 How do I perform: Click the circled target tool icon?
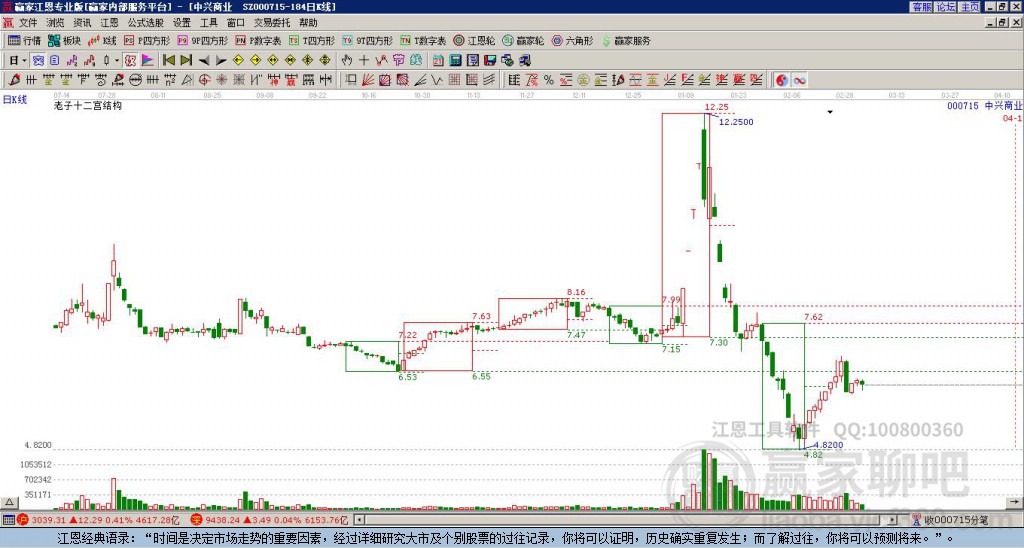tap(204, 80)
